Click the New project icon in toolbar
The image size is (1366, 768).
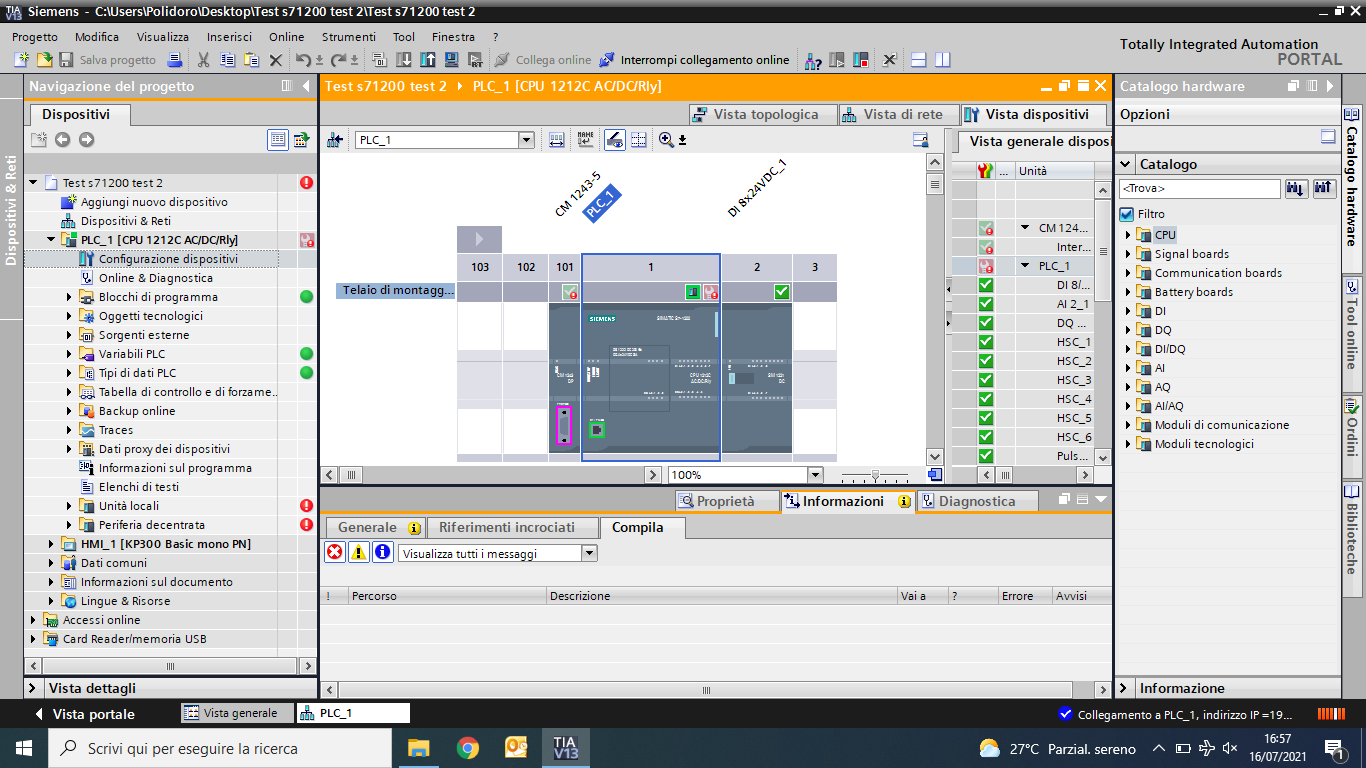click(21, 60)
